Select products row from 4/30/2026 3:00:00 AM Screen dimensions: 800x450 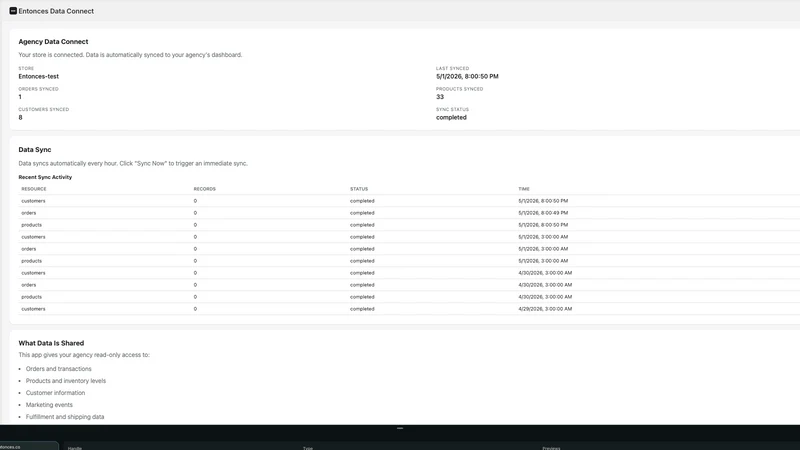point(409,297)
